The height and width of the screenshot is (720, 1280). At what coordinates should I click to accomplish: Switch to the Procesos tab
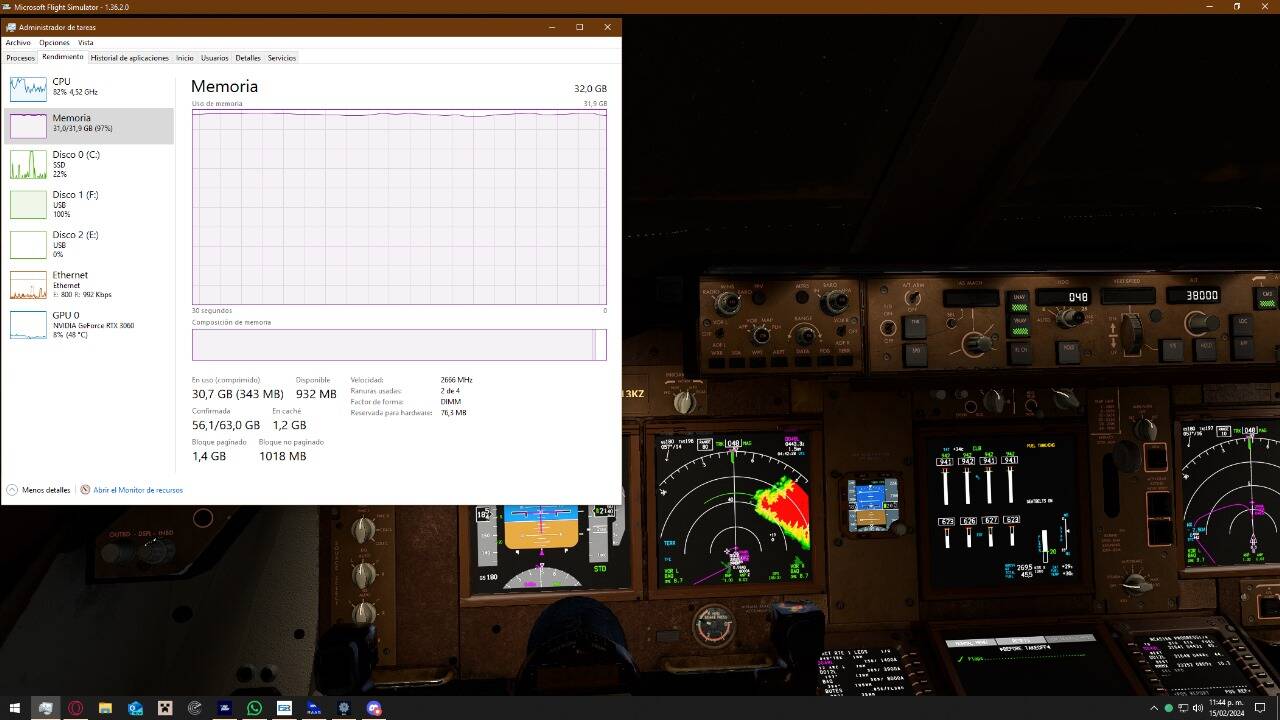(x=20, y=57)
